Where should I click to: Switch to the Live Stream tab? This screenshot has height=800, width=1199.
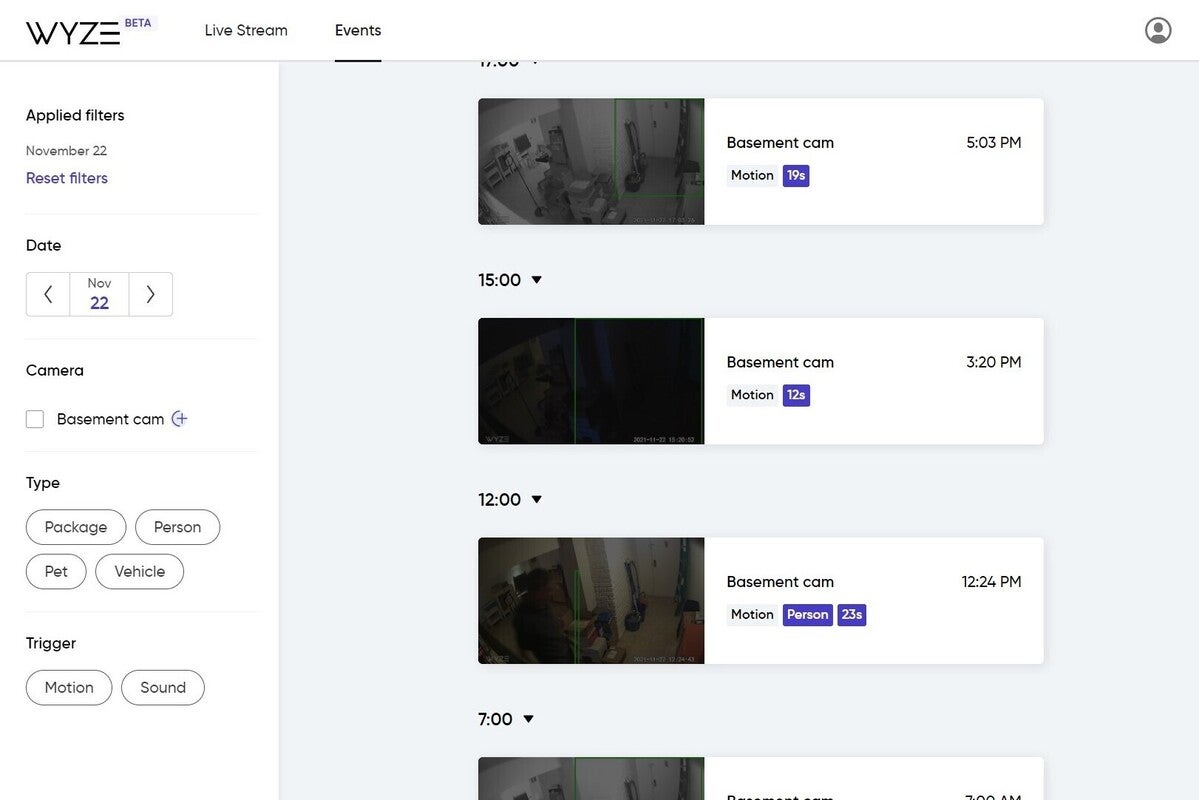point(246,31)
